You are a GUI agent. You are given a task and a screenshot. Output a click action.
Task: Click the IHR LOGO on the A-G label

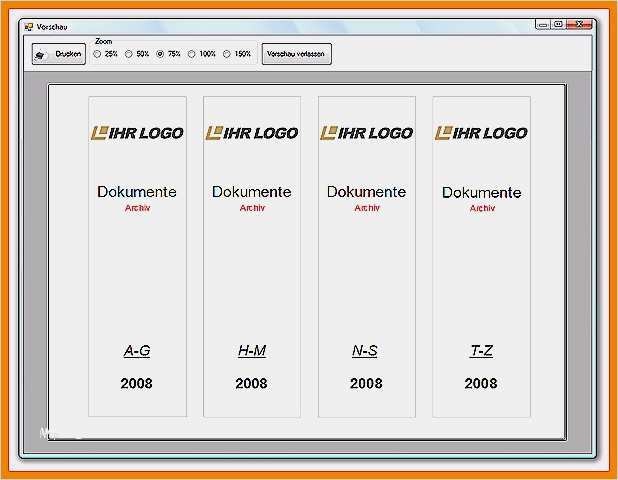137,133
